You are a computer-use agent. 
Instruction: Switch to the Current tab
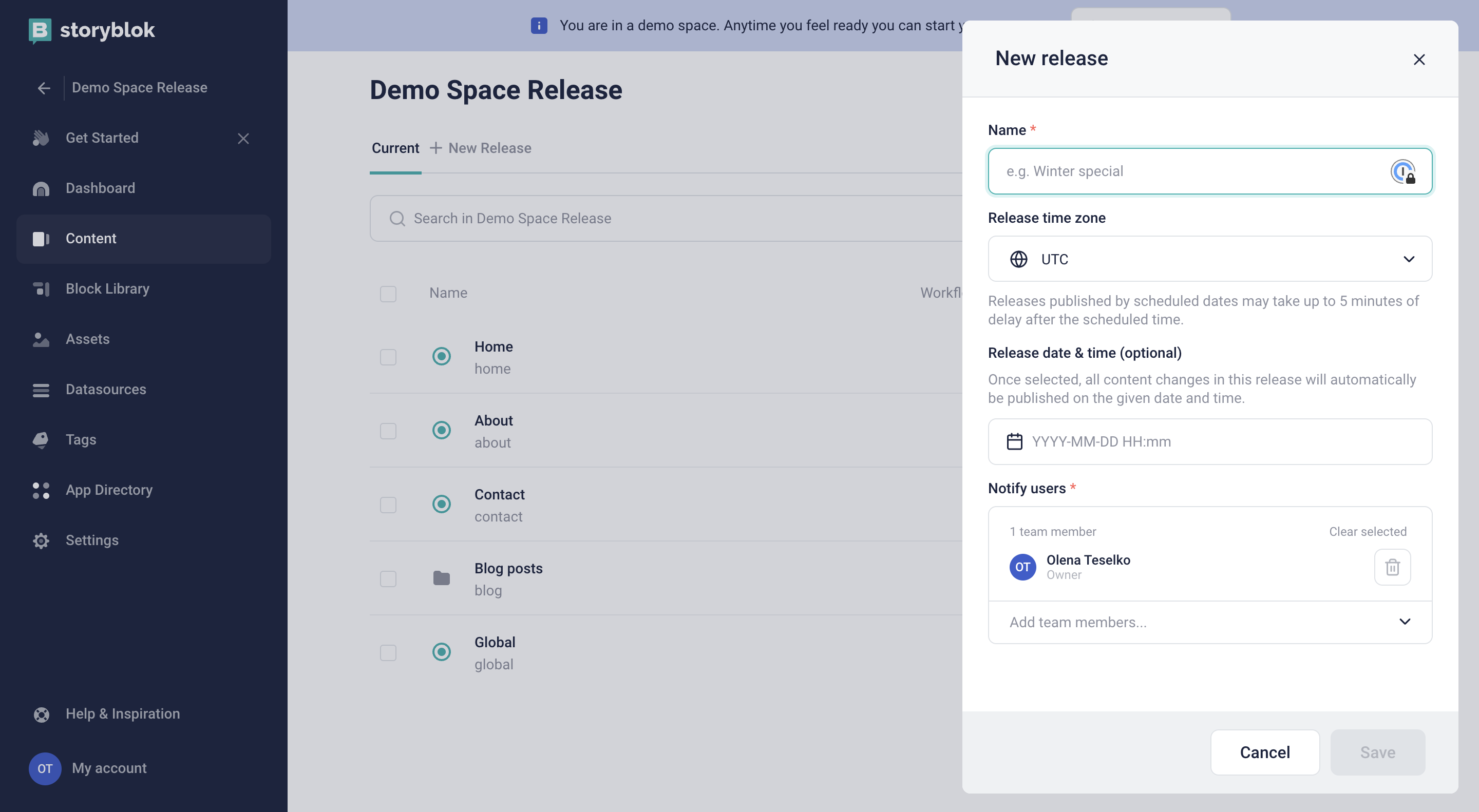pyautogui.click(x=395, y=148)
